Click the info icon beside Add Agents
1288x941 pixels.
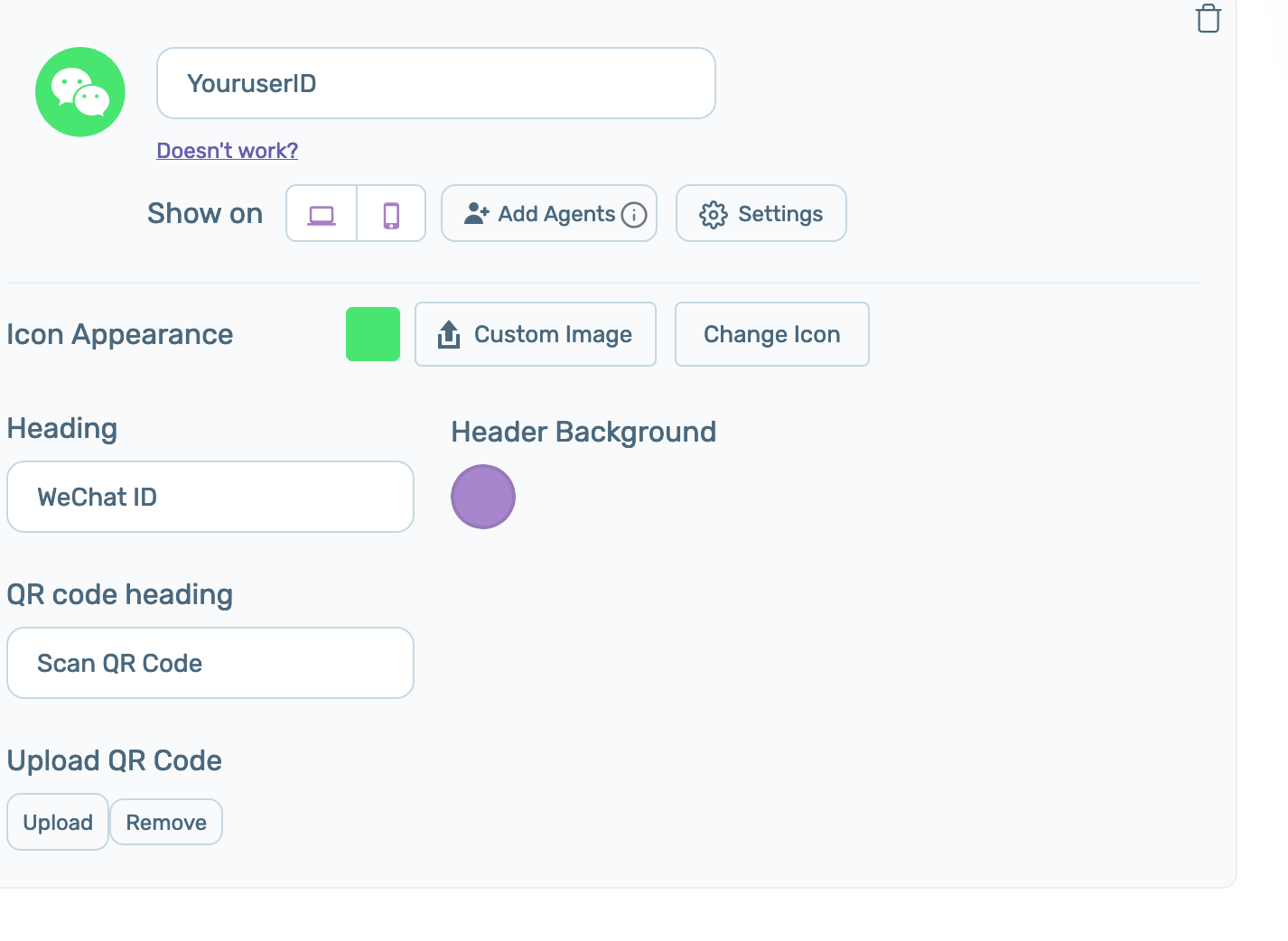(x=634, y=215)
